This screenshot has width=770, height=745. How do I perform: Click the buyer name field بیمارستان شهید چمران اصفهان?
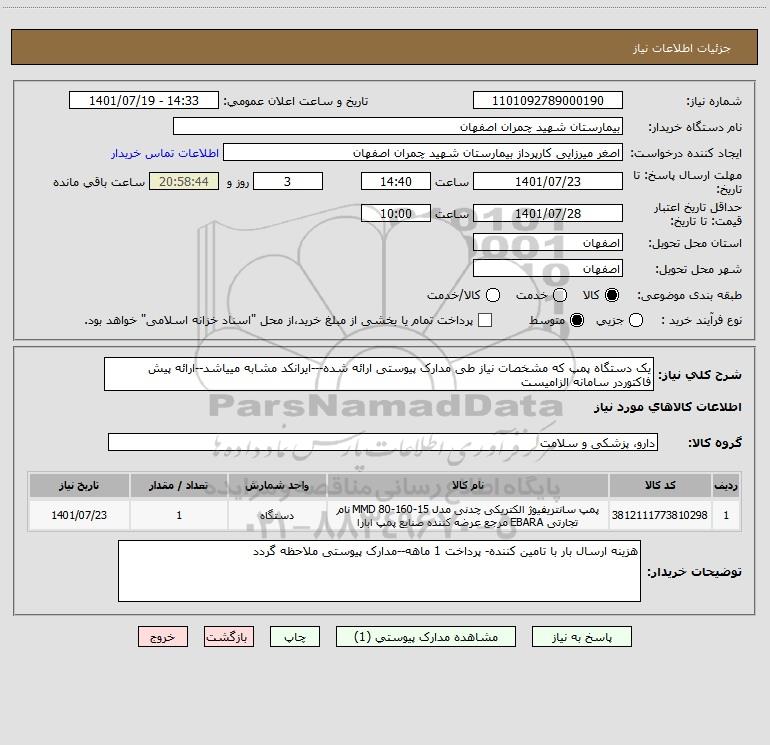[x=398, y=127]
